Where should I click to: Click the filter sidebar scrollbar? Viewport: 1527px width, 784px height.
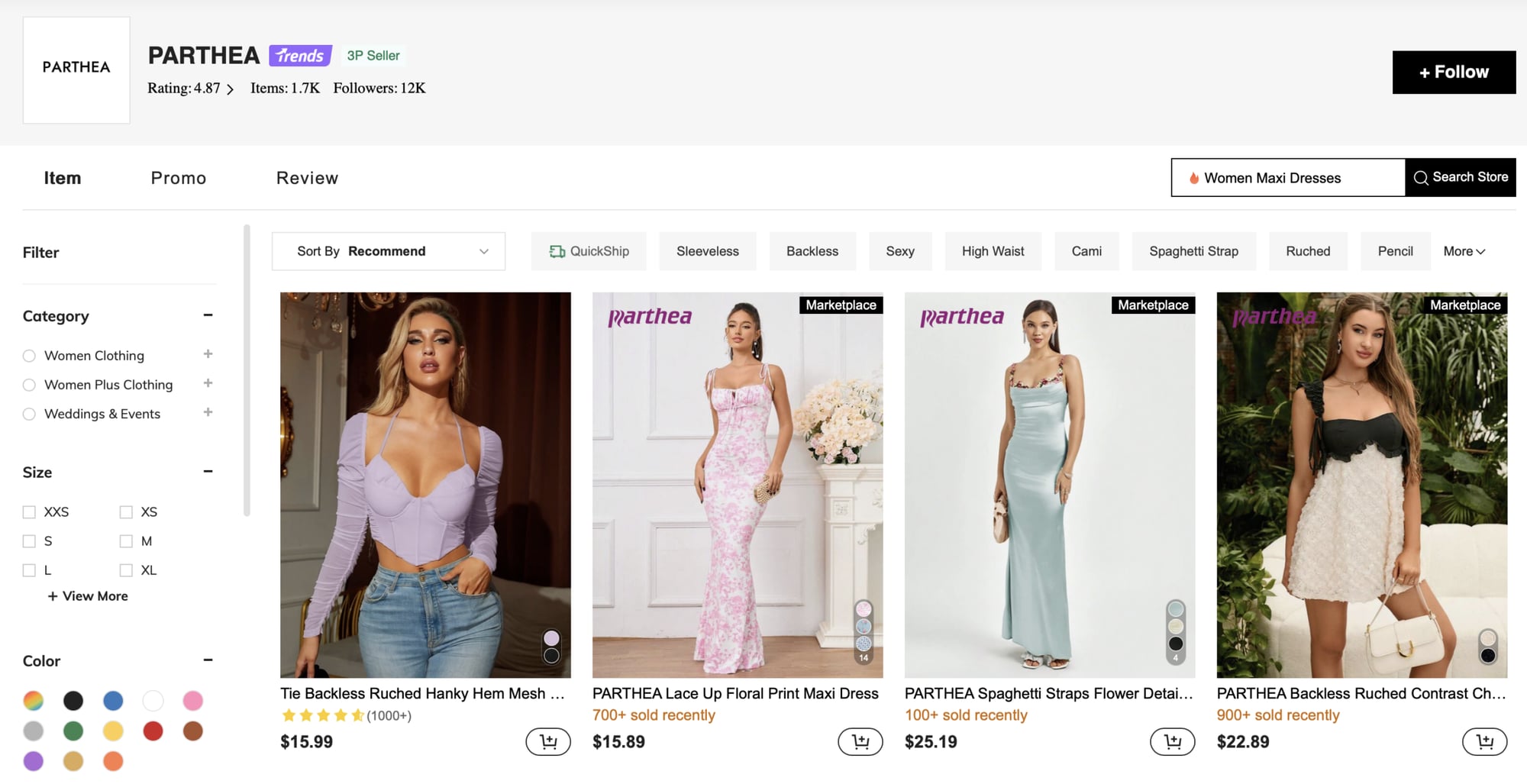click(247, 370)
